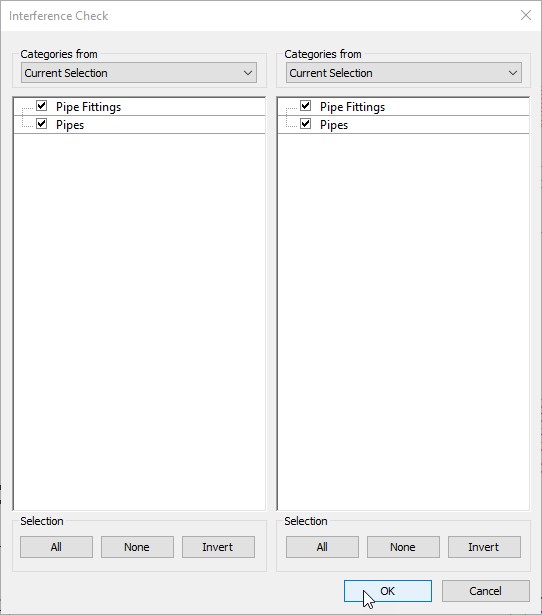Viewport: 542px width, 615px height.
Task: Click empty area of left category list
Action: (x=139, y=322)
